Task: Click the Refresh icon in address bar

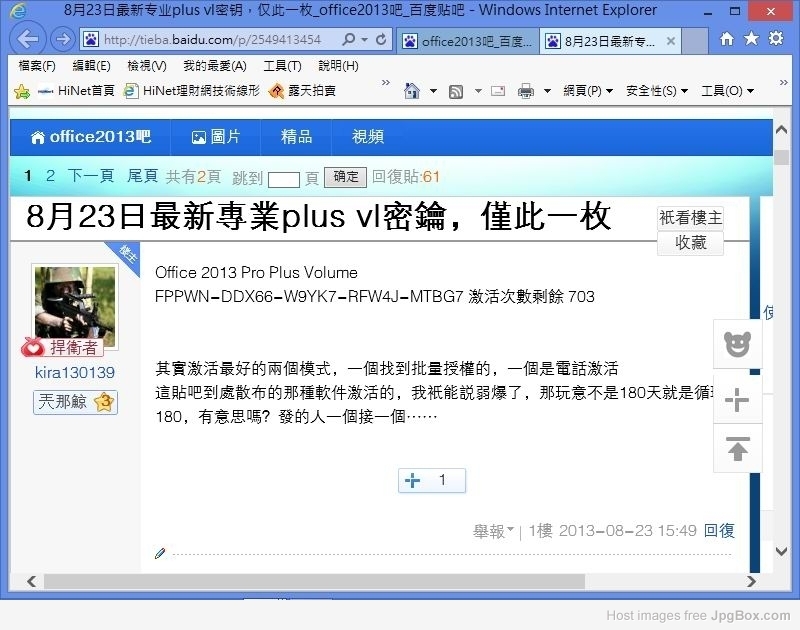Action: (381, 40)
